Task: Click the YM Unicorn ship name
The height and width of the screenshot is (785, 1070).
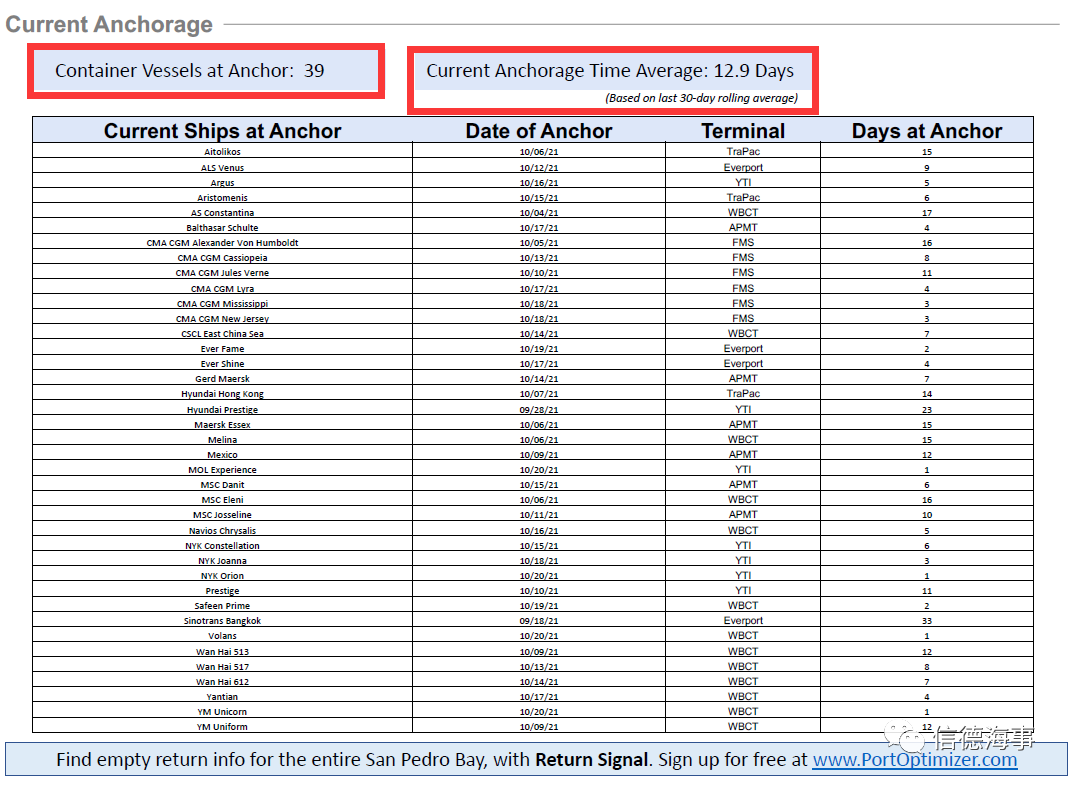Action: (x=222, y=711)
